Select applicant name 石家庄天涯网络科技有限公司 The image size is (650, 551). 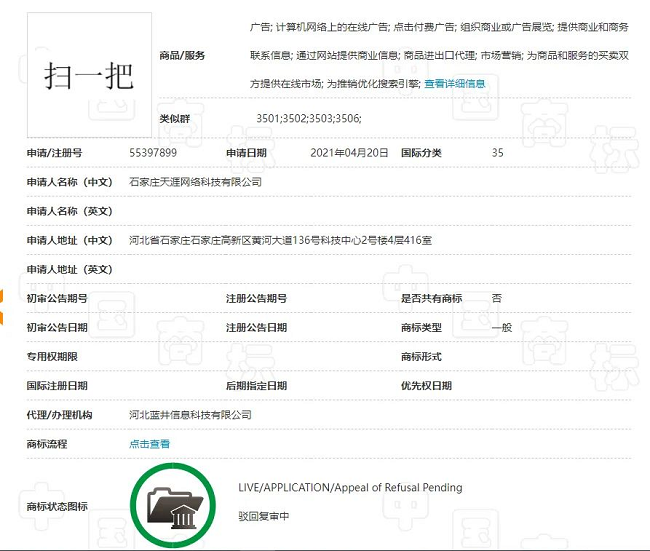(x=195, y=182)
